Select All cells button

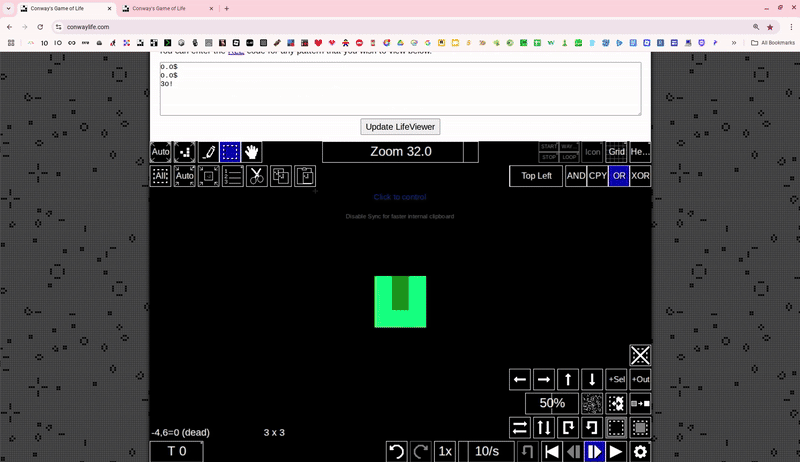[160, 176]
